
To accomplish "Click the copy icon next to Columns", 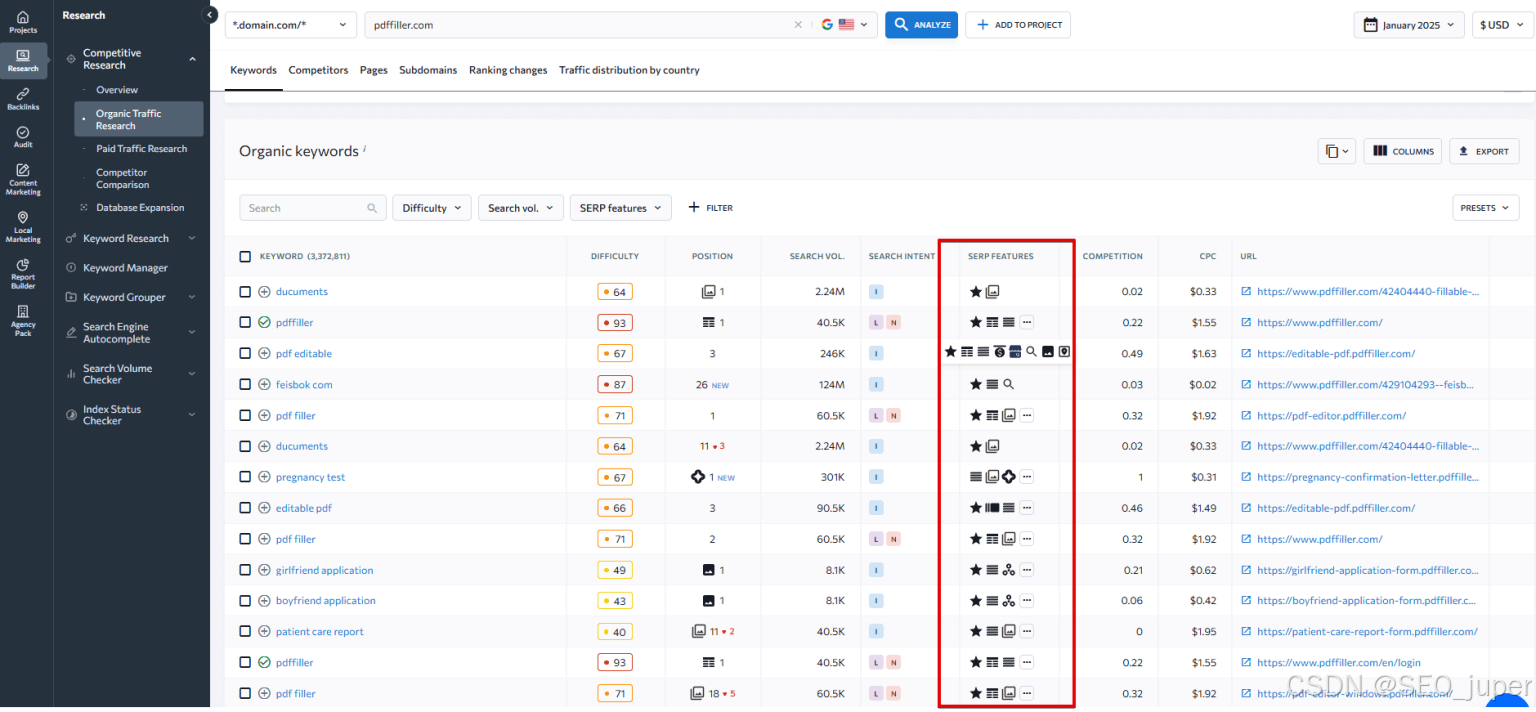I will point(1336,151).
